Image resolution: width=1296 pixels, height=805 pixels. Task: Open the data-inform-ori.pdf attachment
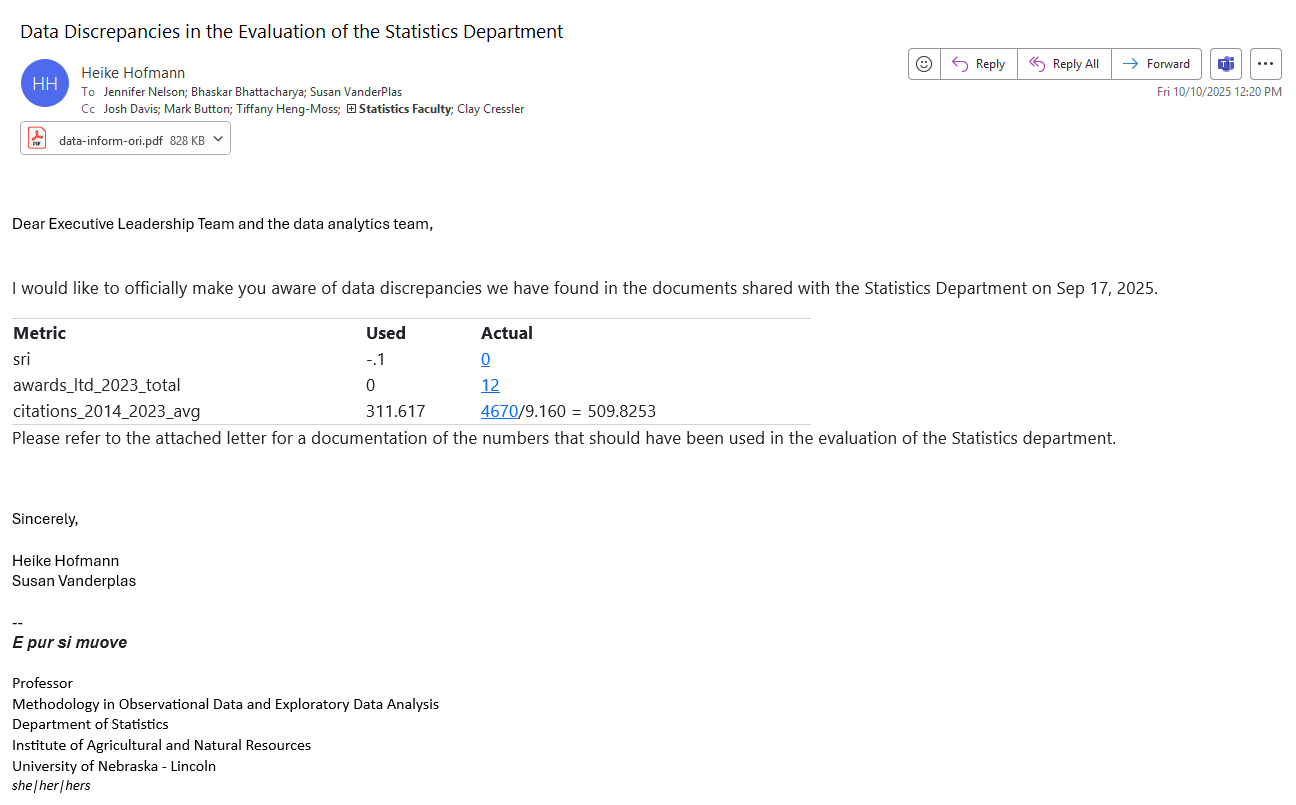point(110,141)
